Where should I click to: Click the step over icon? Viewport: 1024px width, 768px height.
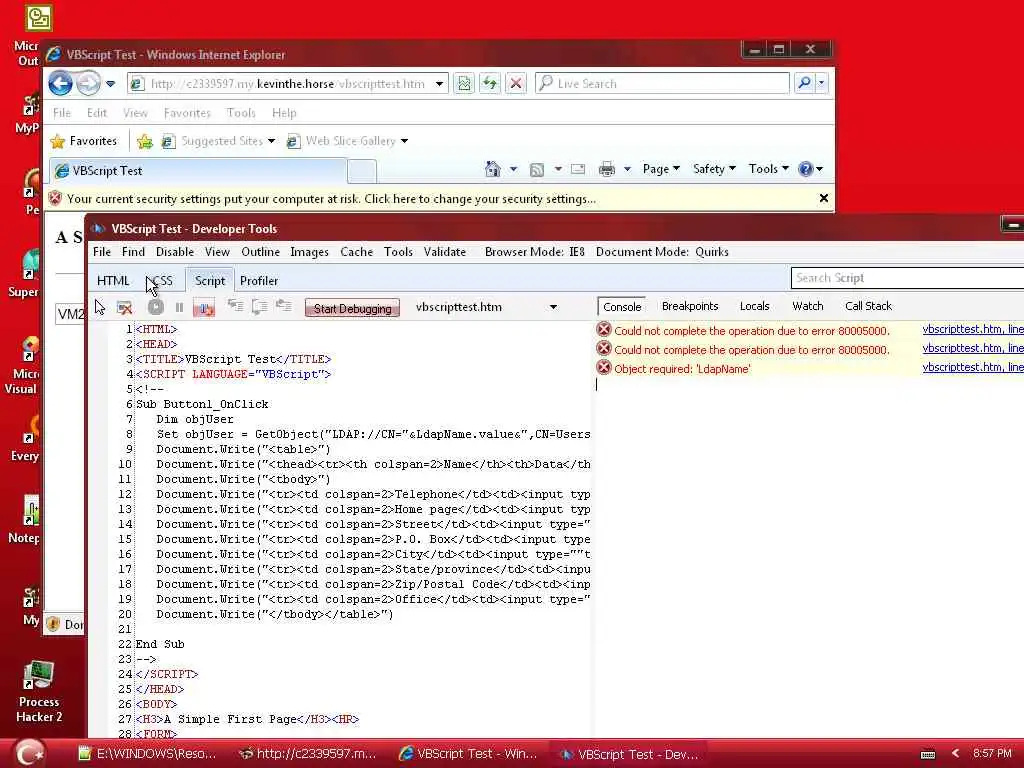[259, 306]
